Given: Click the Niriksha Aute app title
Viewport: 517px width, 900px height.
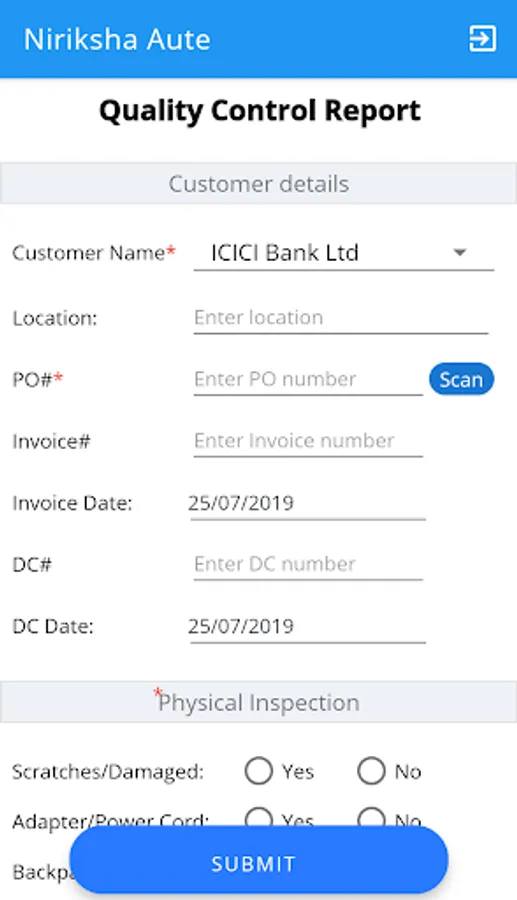Looking at the screenshot, I should (117, 39).
